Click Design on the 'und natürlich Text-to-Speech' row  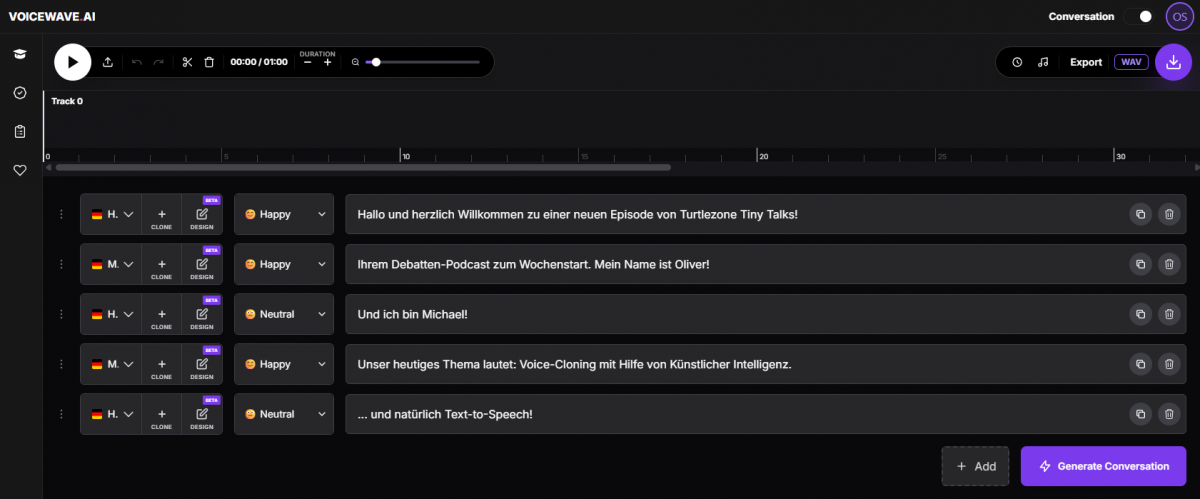coord(202,416)
